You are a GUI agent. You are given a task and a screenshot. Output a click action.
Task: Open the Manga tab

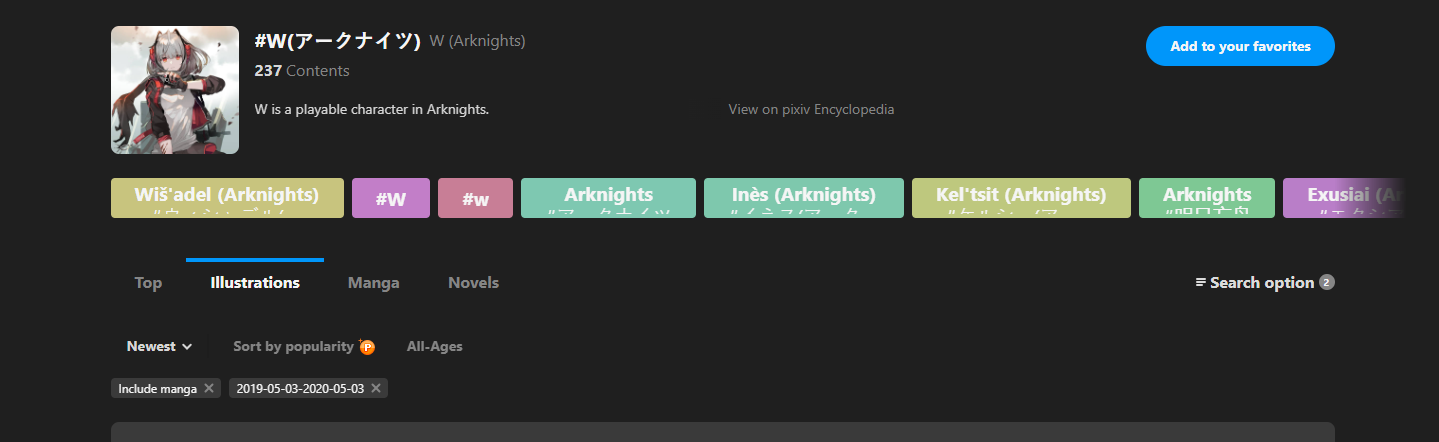(373, 283)
